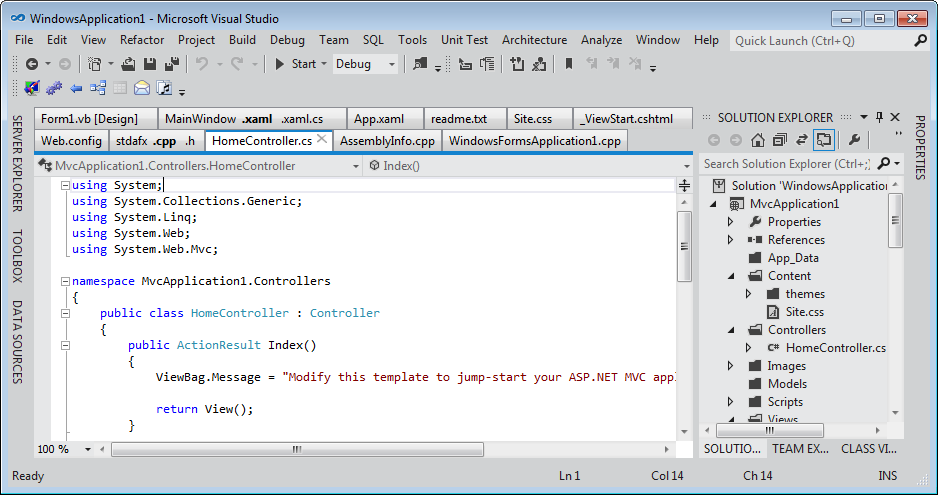Expand the References node in Solution Explorer

coord(731,240)
